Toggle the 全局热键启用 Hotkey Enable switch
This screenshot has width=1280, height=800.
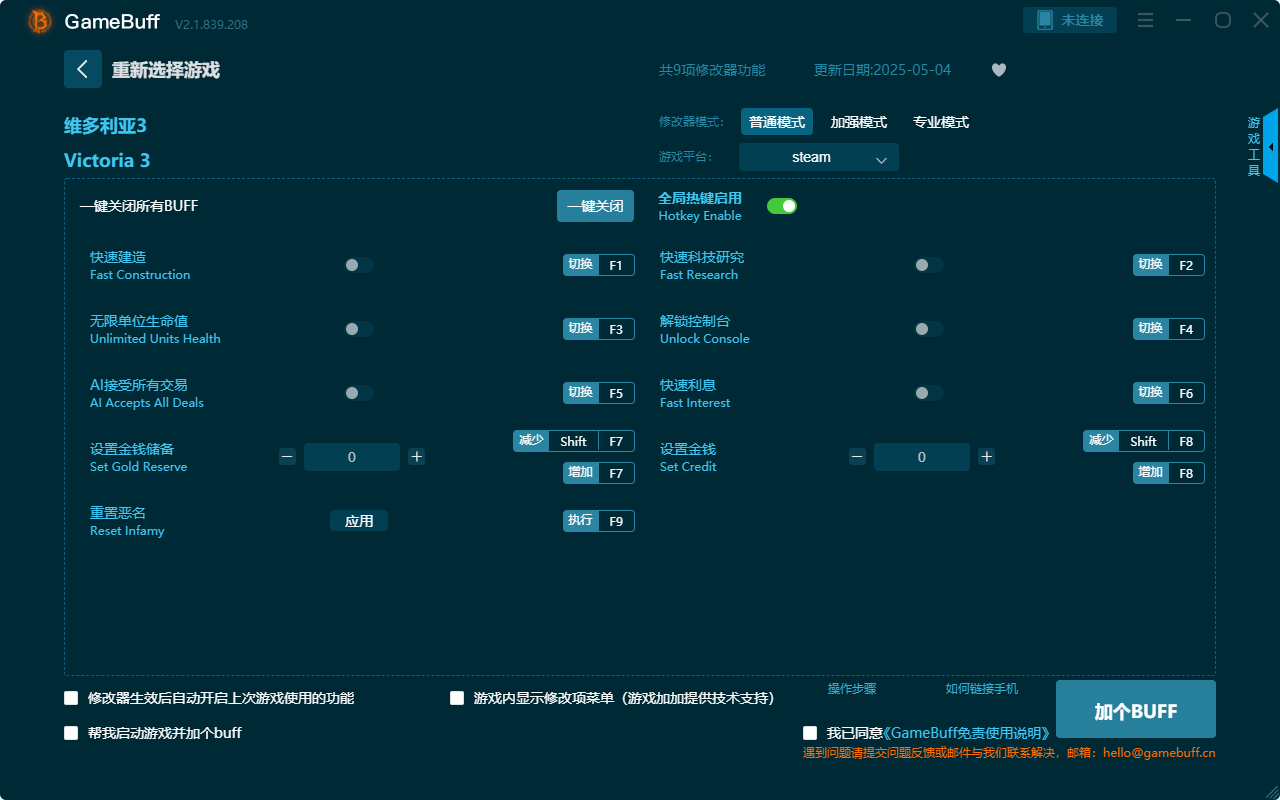(781, 205)
